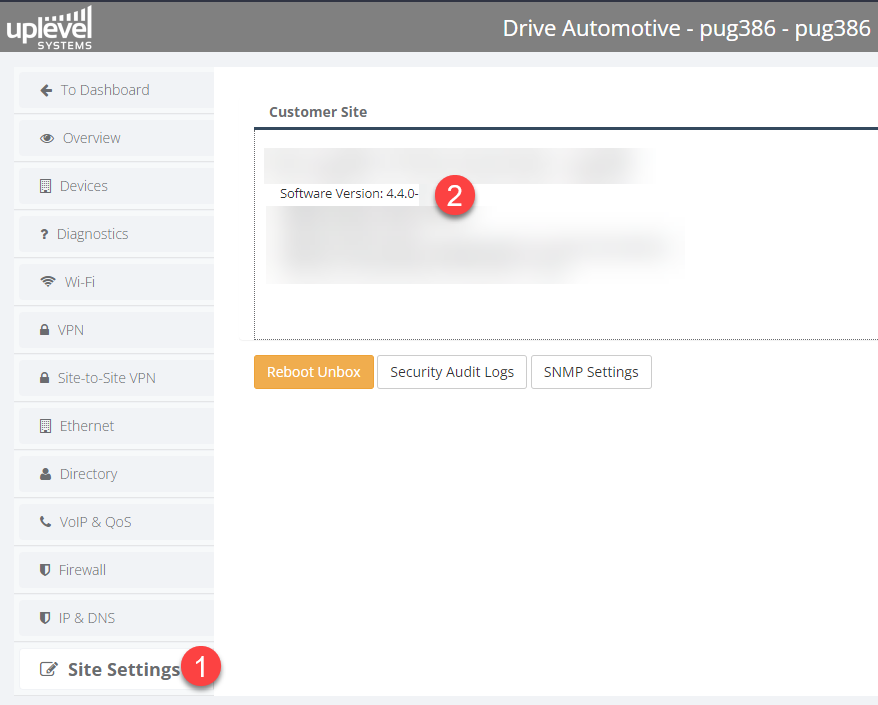This screenshot has width=878, height=705.
Task: Click the eye icon next to Overview
Action: click(47, 138)
